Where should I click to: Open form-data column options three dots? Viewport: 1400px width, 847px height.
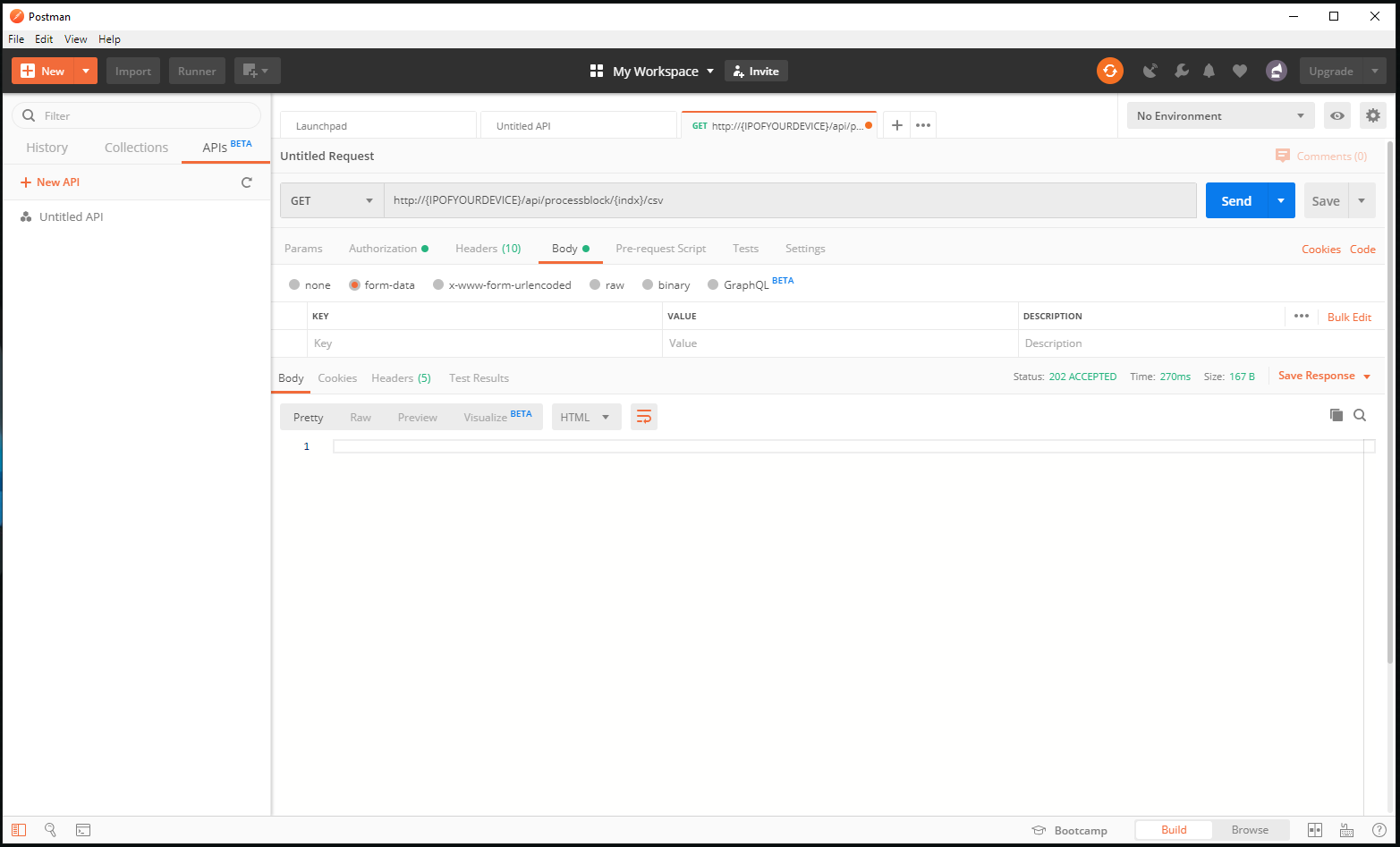click(1302, 316)
